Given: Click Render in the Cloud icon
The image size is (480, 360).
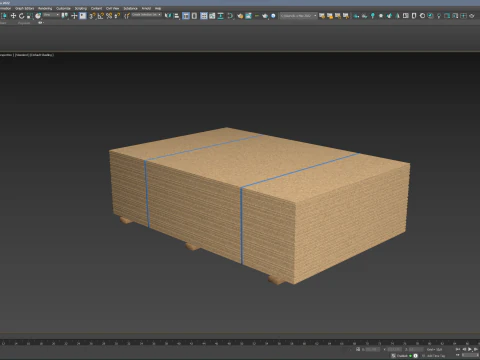Looking at the screenshot, I should [x=273, y=16].
